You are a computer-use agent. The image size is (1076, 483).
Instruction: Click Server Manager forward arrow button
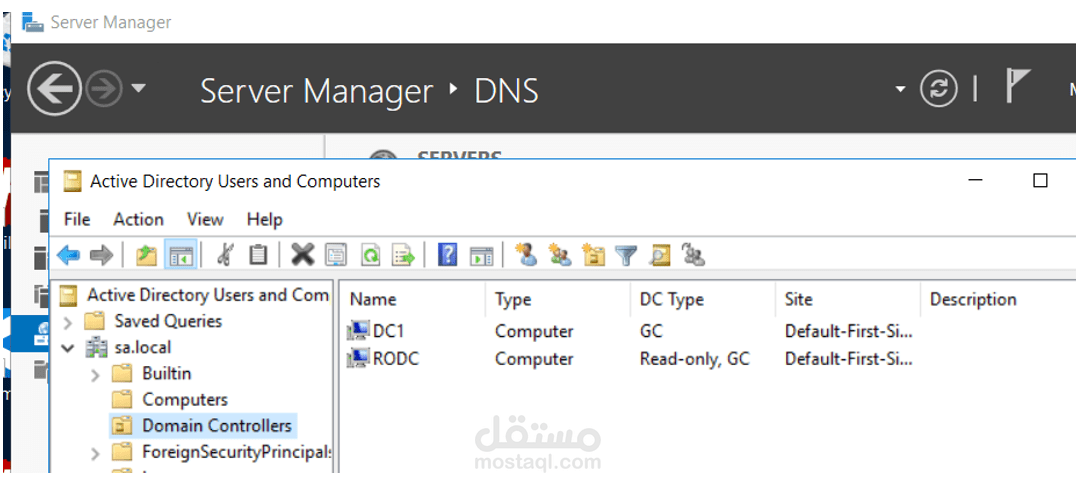click(104, 89)
